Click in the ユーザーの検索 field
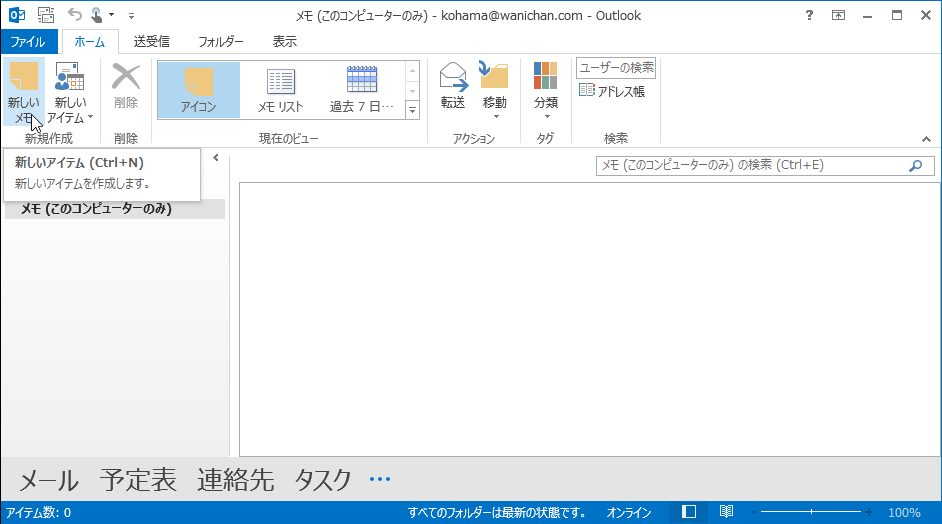 pos(616,68)
